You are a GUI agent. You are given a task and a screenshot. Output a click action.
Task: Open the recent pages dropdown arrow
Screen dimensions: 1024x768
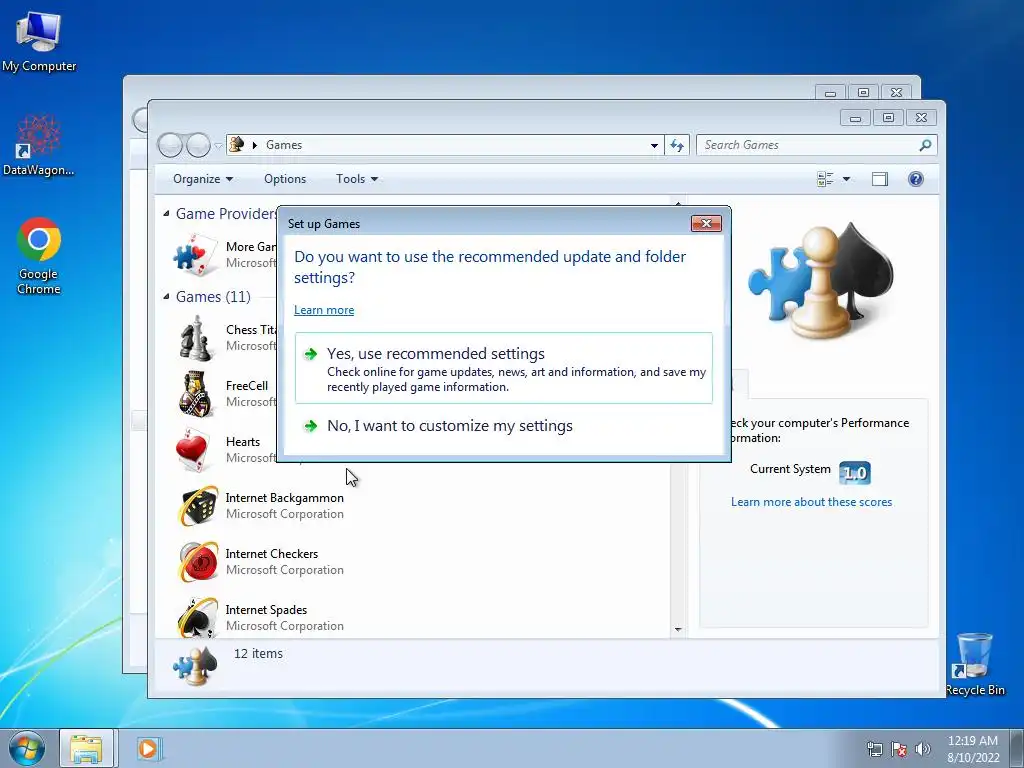pos(218,146)
